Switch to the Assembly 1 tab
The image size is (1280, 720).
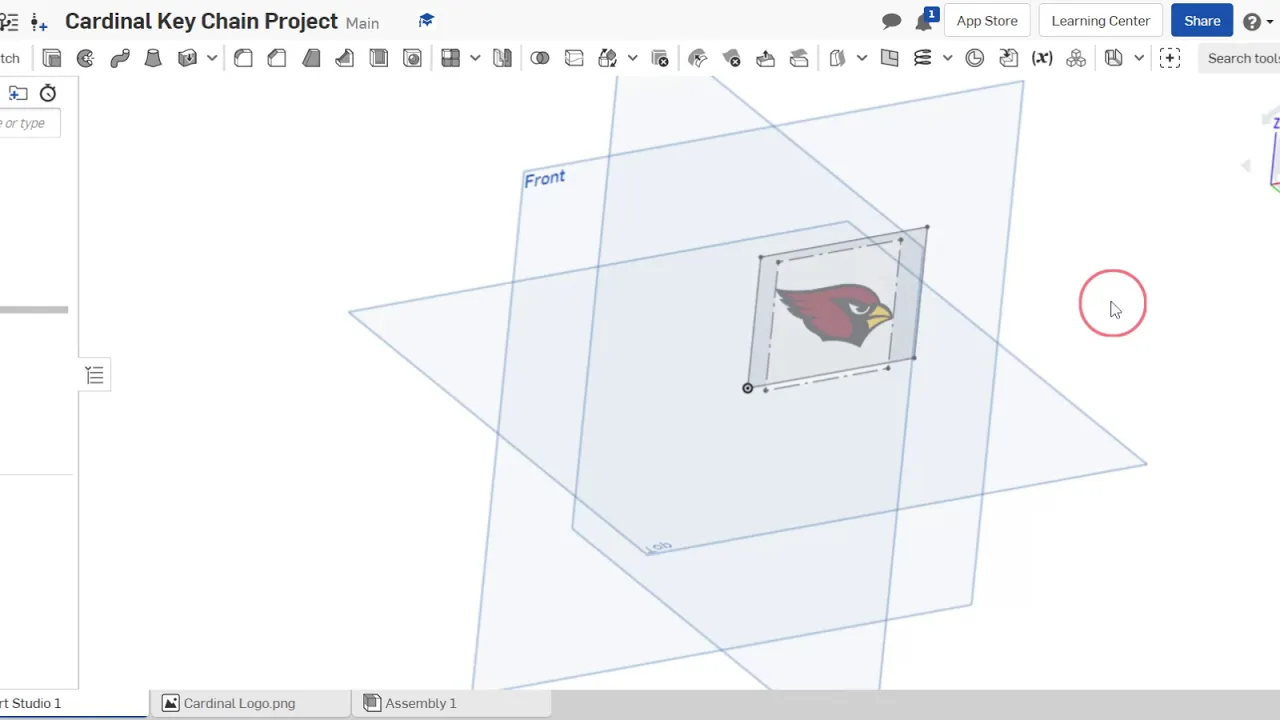pyautogui.click(x=451, y=703)
